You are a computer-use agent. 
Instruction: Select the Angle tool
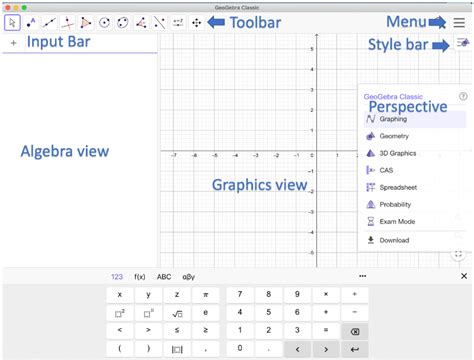[141, 23]
